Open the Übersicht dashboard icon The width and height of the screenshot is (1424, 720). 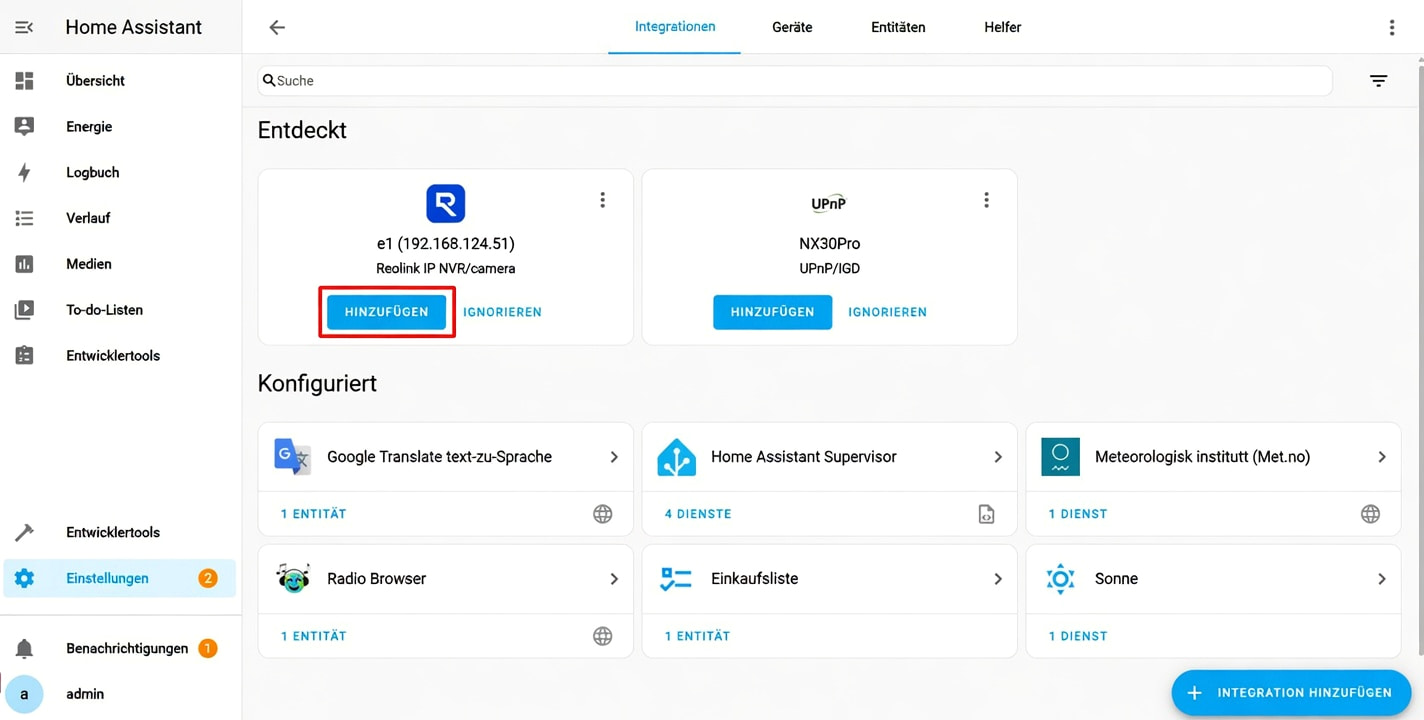[x=24, y=81]
